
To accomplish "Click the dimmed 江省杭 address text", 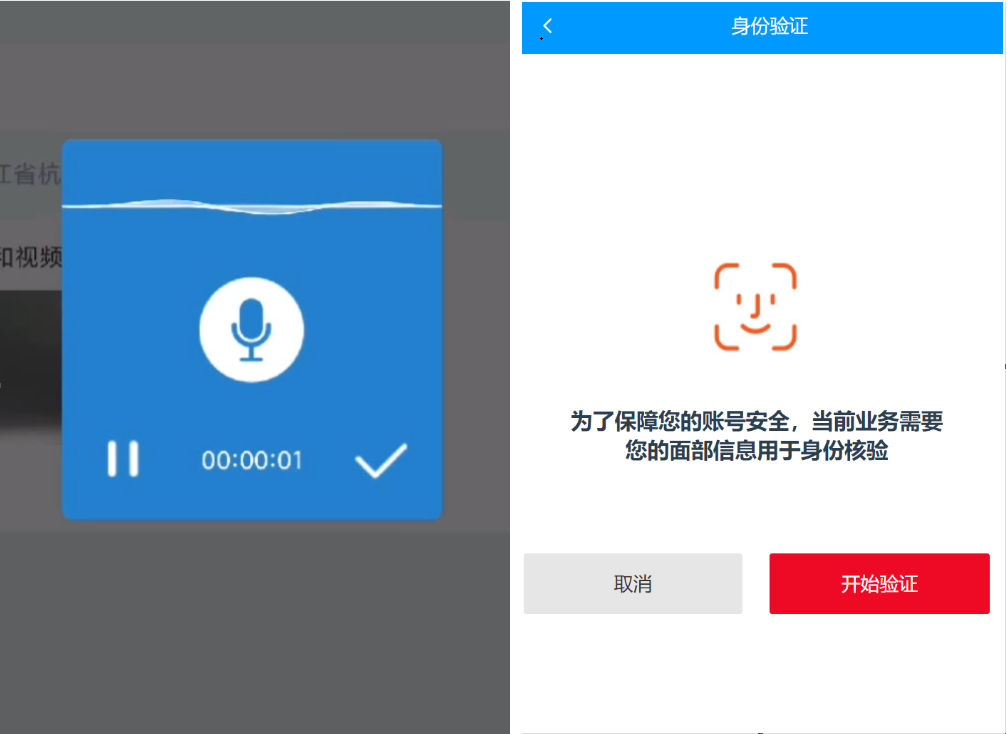I will pos(31,173).
